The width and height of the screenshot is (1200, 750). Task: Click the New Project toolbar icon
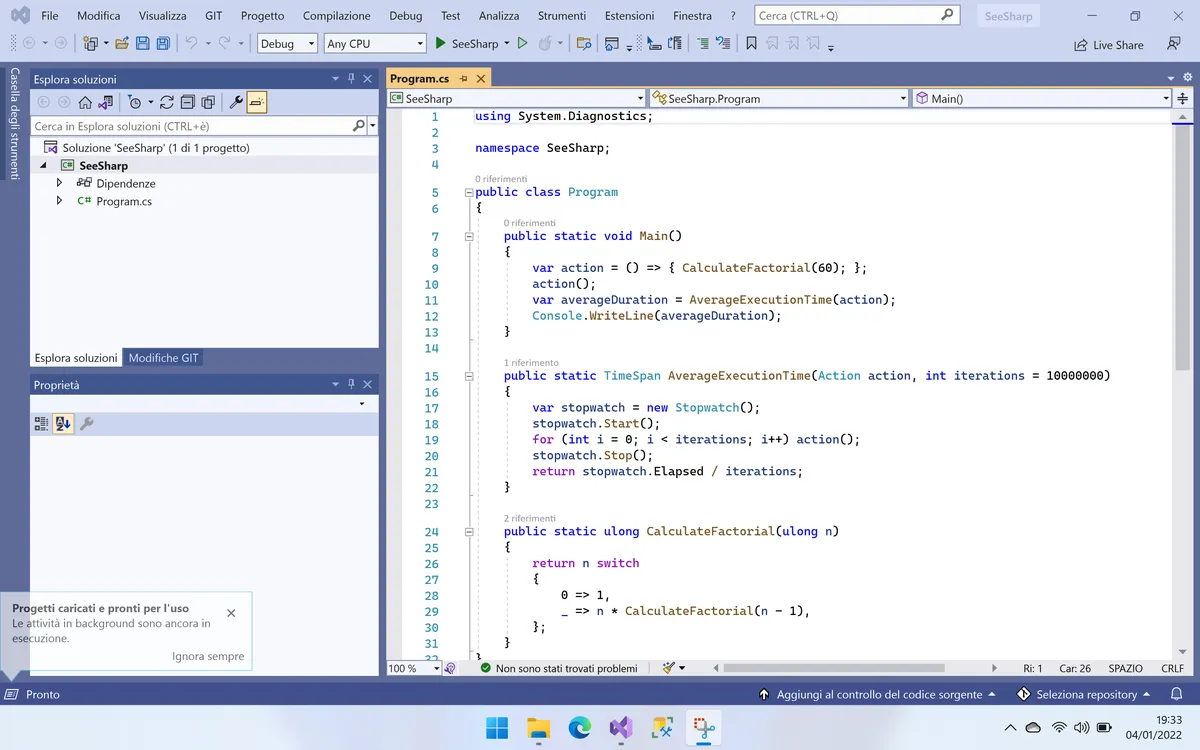(x=90, y=44)
